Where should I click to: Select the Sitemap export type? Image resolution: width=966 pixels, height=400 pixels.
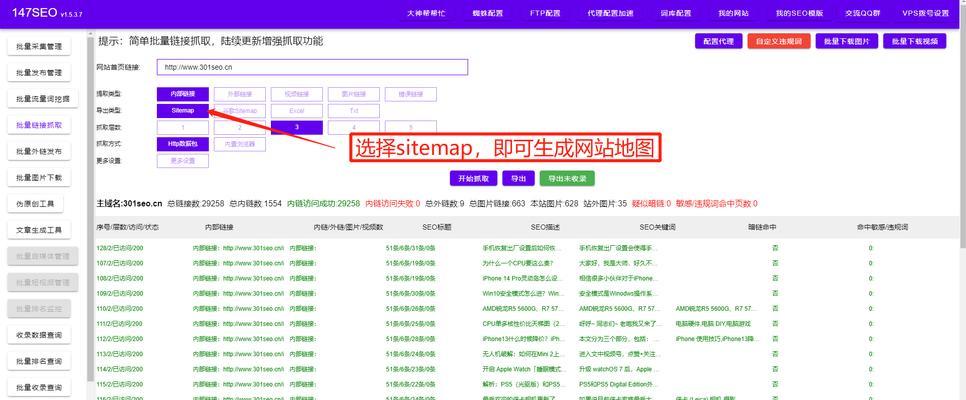click(x=182, y=110)
